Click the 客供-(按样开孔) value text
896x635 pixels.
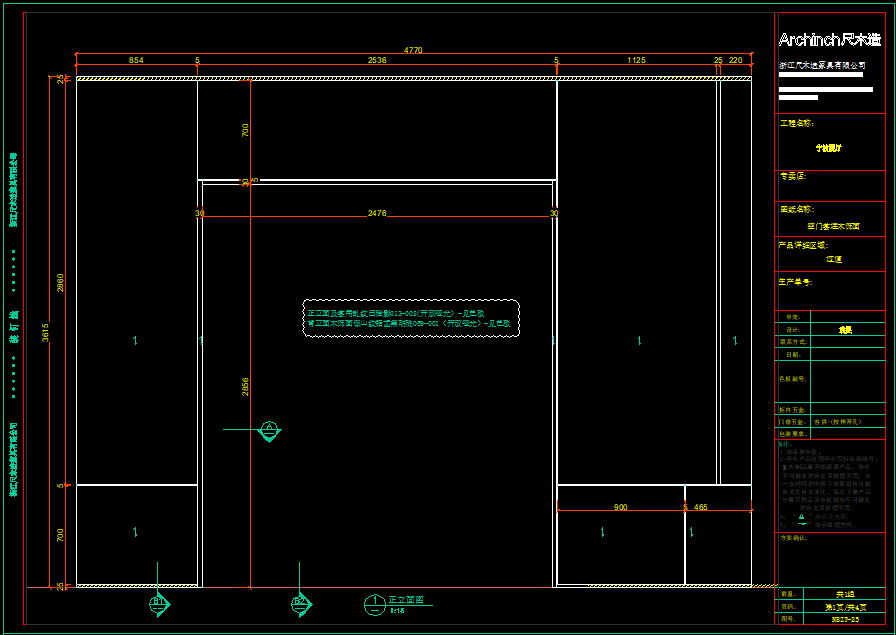coord(838,422)
